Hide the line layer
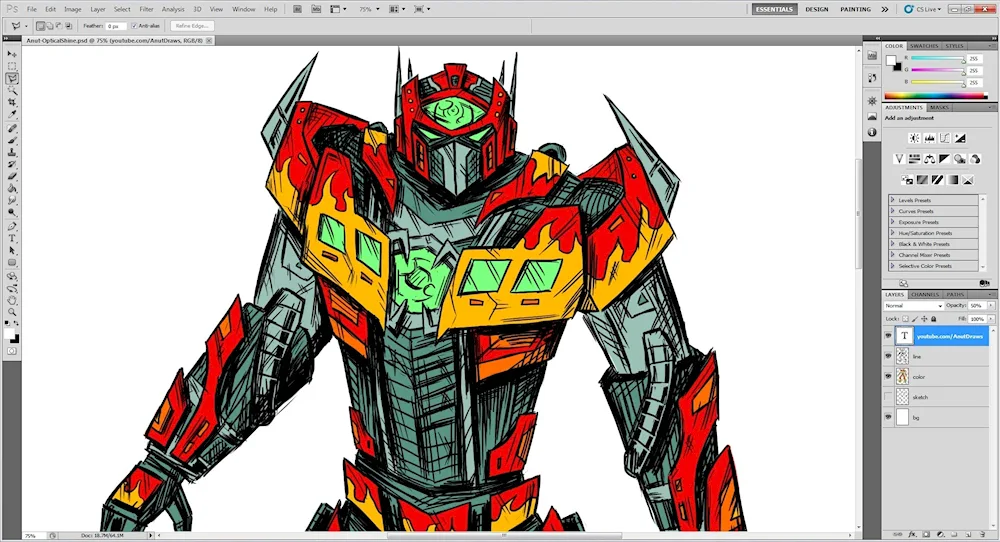Viewport: 1000px width, 542px height. pyautogui.click(x=888, y=356)
